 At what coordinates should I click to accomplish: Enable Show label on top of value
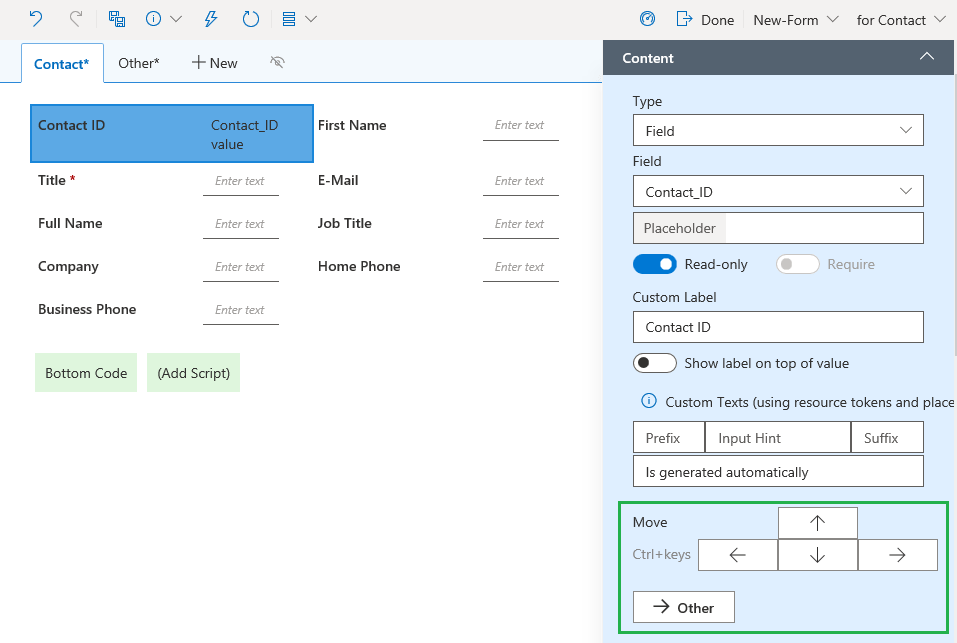655,363
